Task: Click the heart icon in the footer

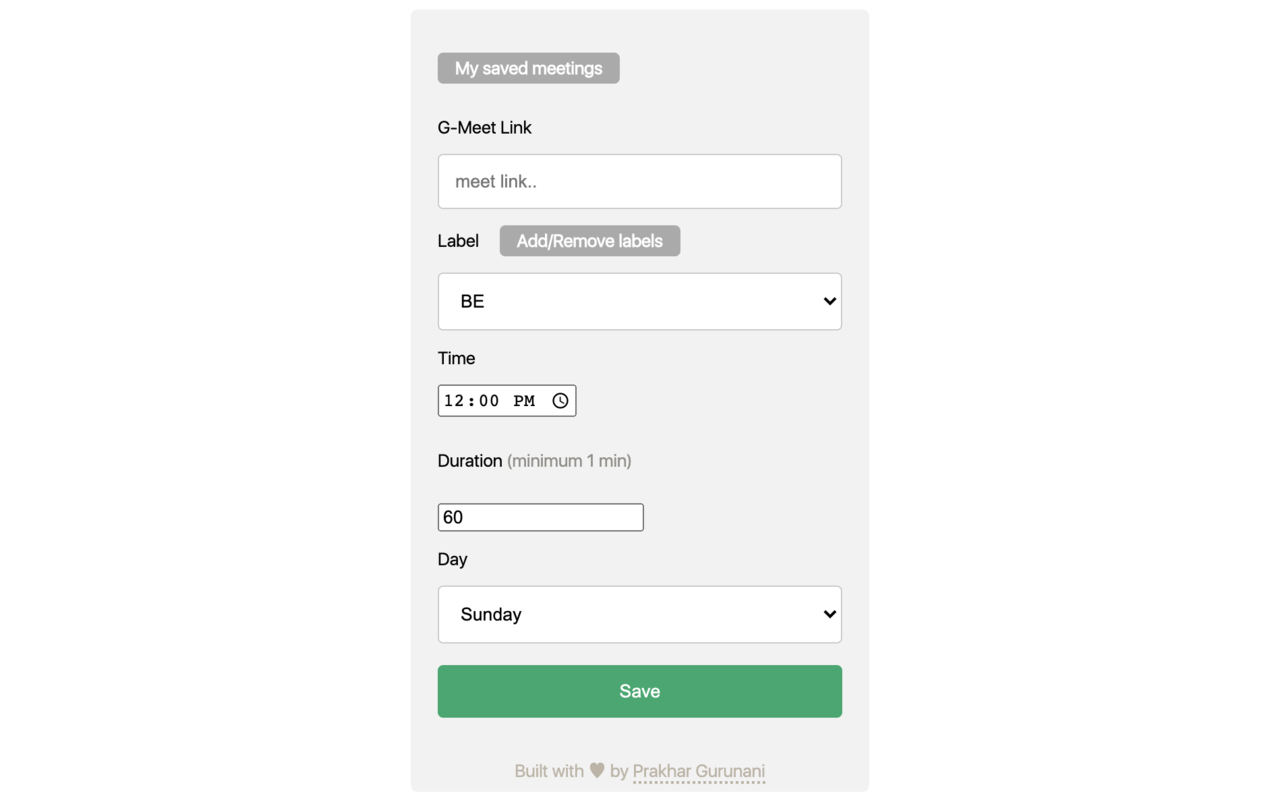Action: pyautogui.click(x=597, y=770)
